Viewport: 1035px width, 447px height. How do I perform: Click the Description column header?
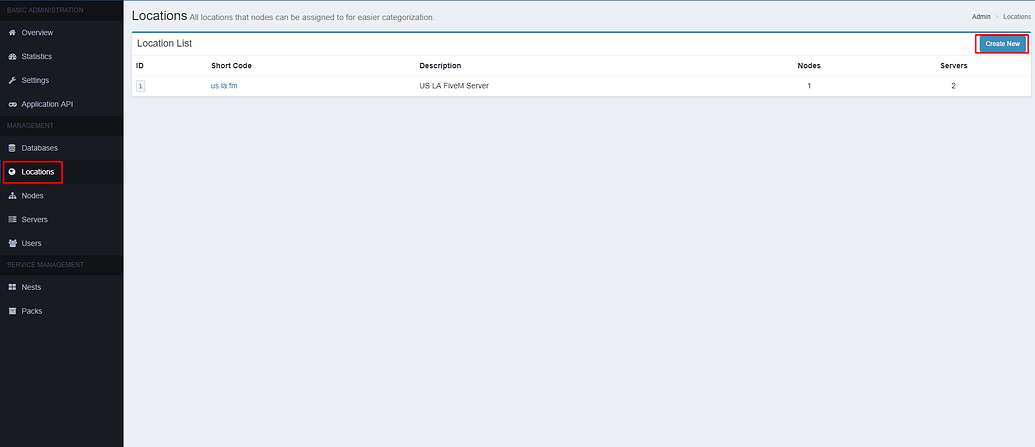(440, 65)
